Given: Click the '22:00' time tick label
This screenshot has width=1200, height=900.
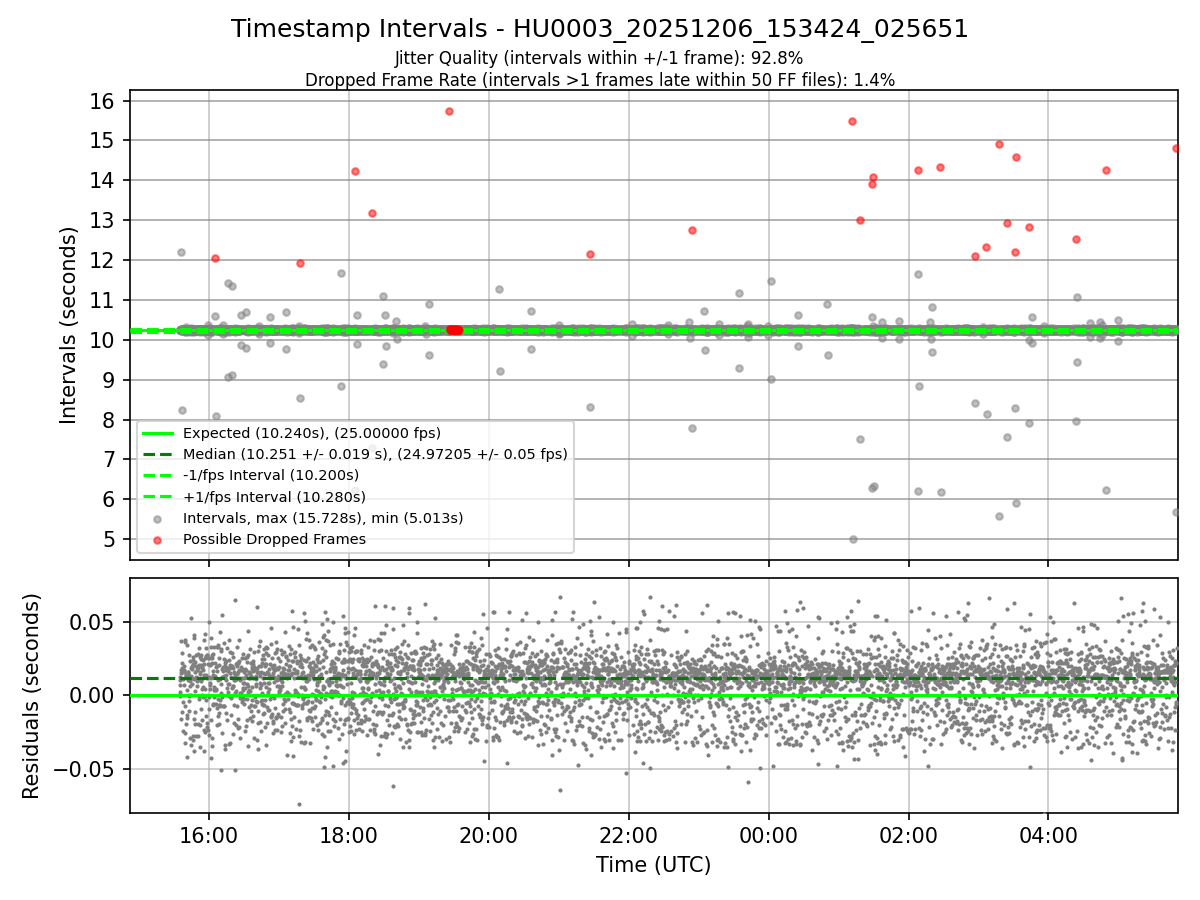Looking at the screenshot, I should click(628, 835).
